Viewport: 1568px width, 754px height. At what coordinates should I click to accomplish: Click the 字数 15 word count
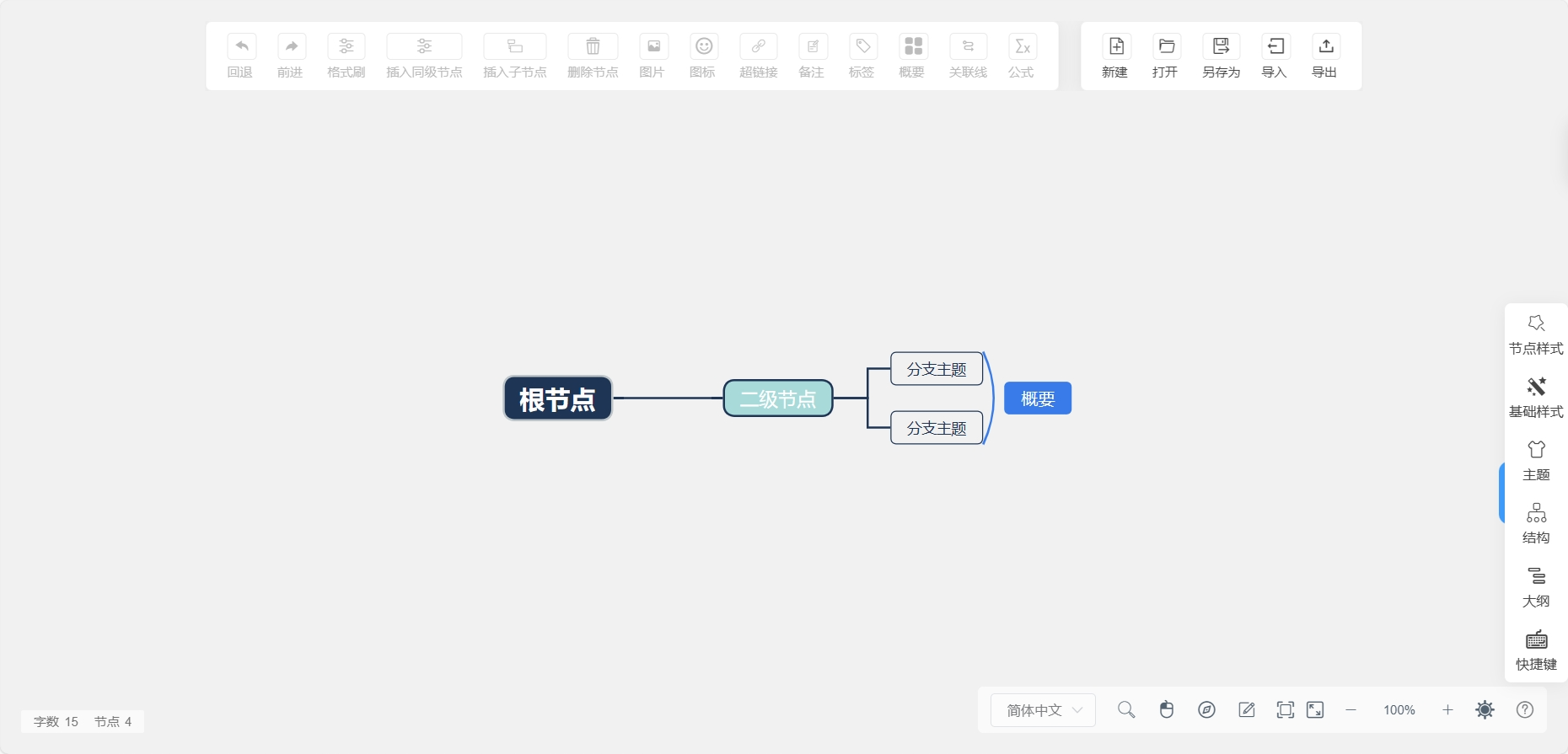tap(56, 722)
